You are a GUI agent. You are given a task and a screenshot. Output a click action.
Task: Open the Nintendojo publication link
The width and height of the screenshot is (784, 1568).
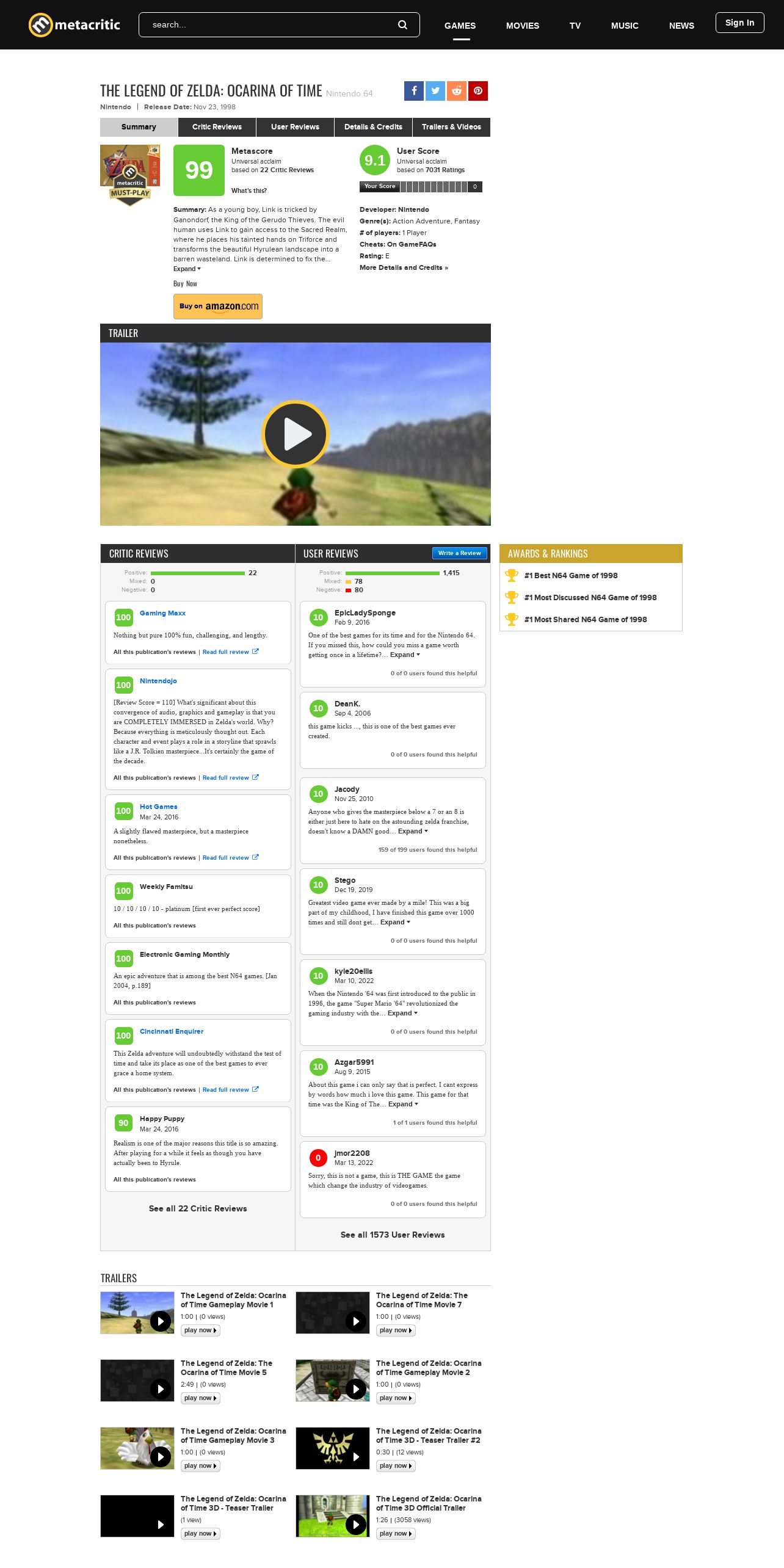point(158,681)
